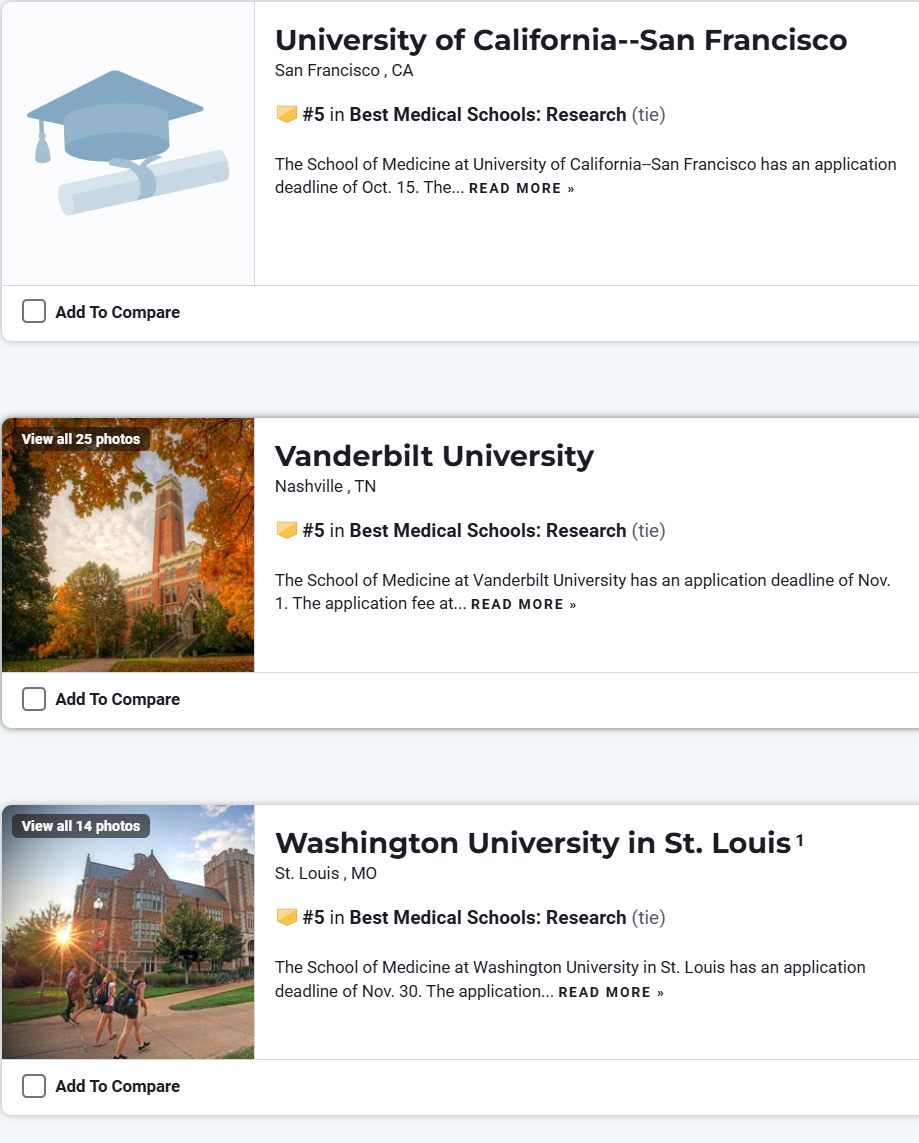Click ranking badge icon for UC San Francisco
Screen dimensions: 919x1143
287,115
